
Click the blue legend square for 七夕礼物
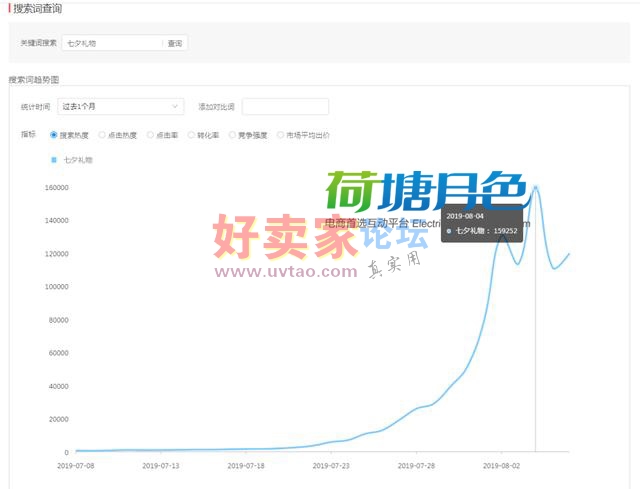pos(54,160)
